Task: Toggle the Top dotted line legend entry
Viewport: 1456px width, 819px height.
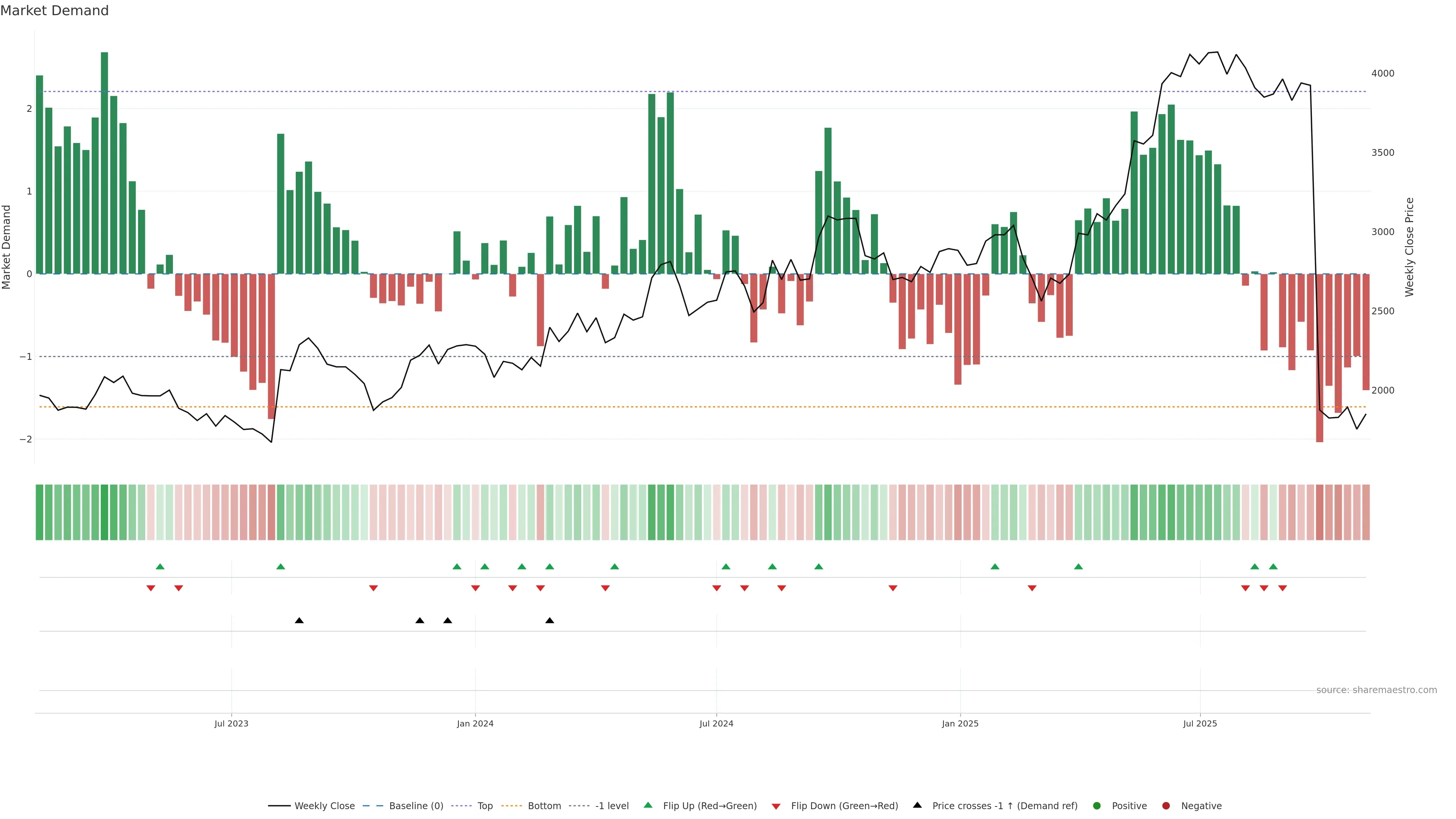Action: 485,805
